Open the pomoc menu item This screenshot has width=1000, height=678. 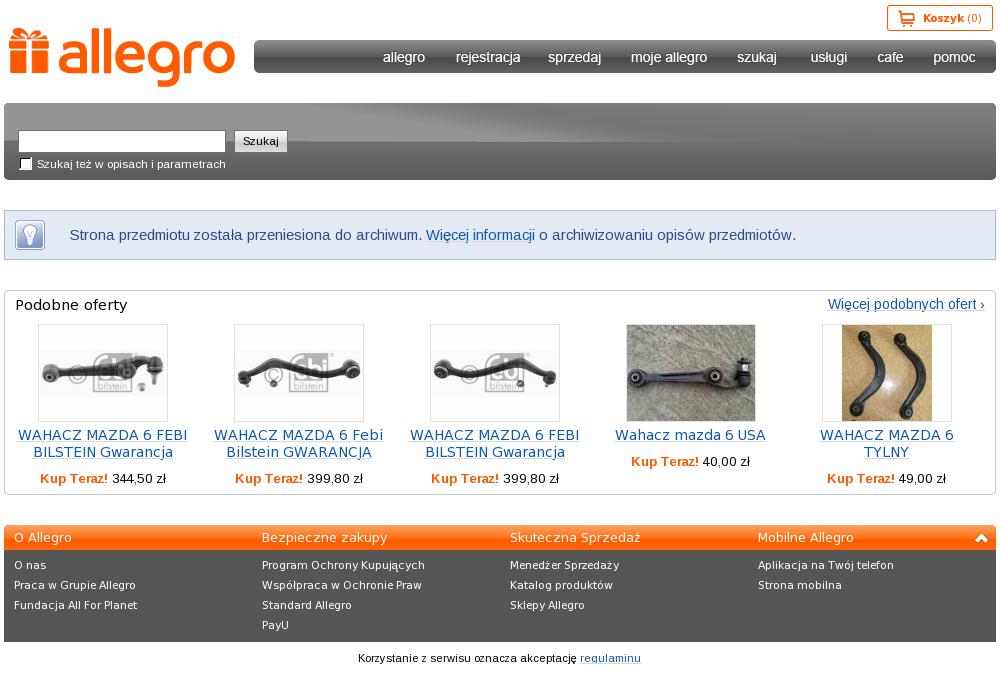pyautogui.click(x=954, y=57)
